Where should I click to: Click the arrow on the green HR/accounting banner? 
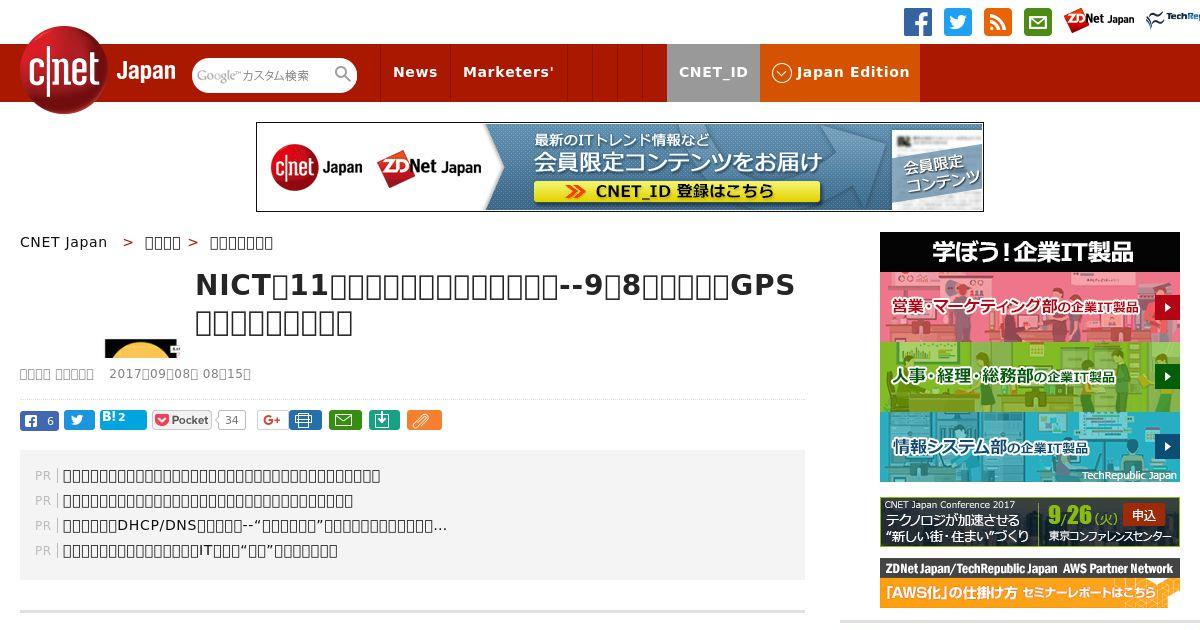click(x=1167, y=377)
